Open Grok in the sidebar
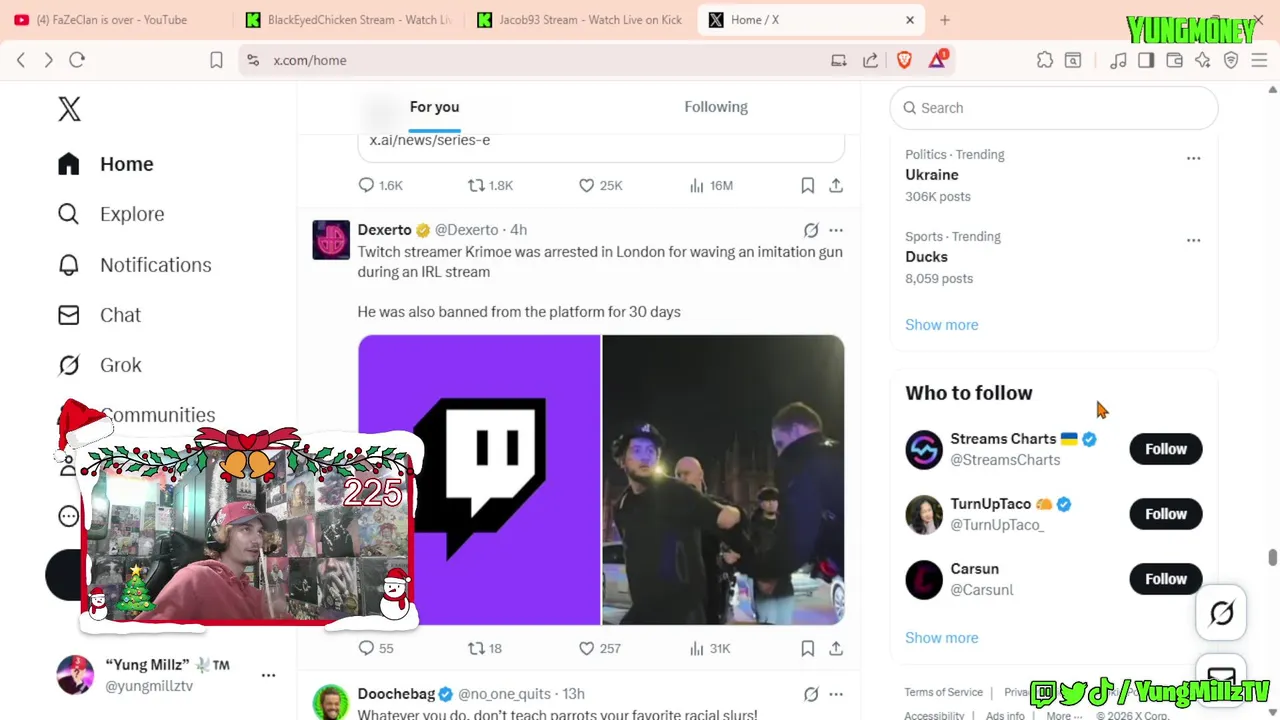Viewport: 1280px width, 720px height. click(99, 365)
